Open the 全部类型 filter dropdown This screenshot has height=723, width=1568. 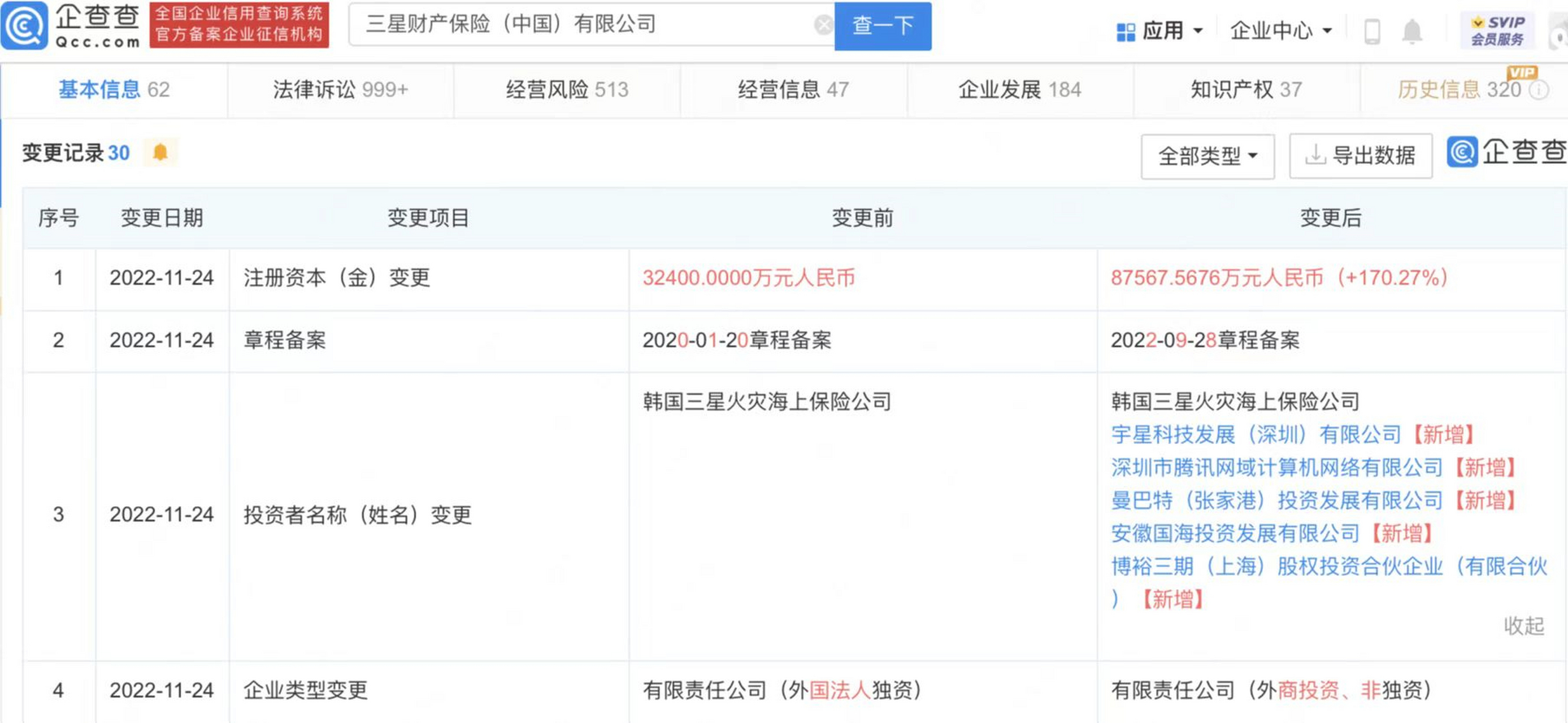(1207, 156)
